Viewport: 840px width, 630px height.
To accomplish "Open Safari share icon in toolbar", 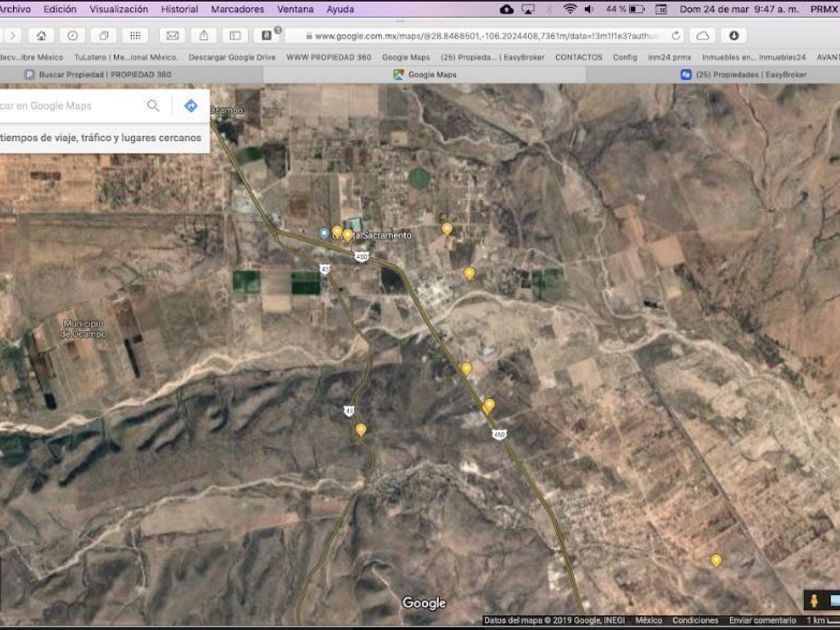I will pyautogui.click(x=203, y=35).
